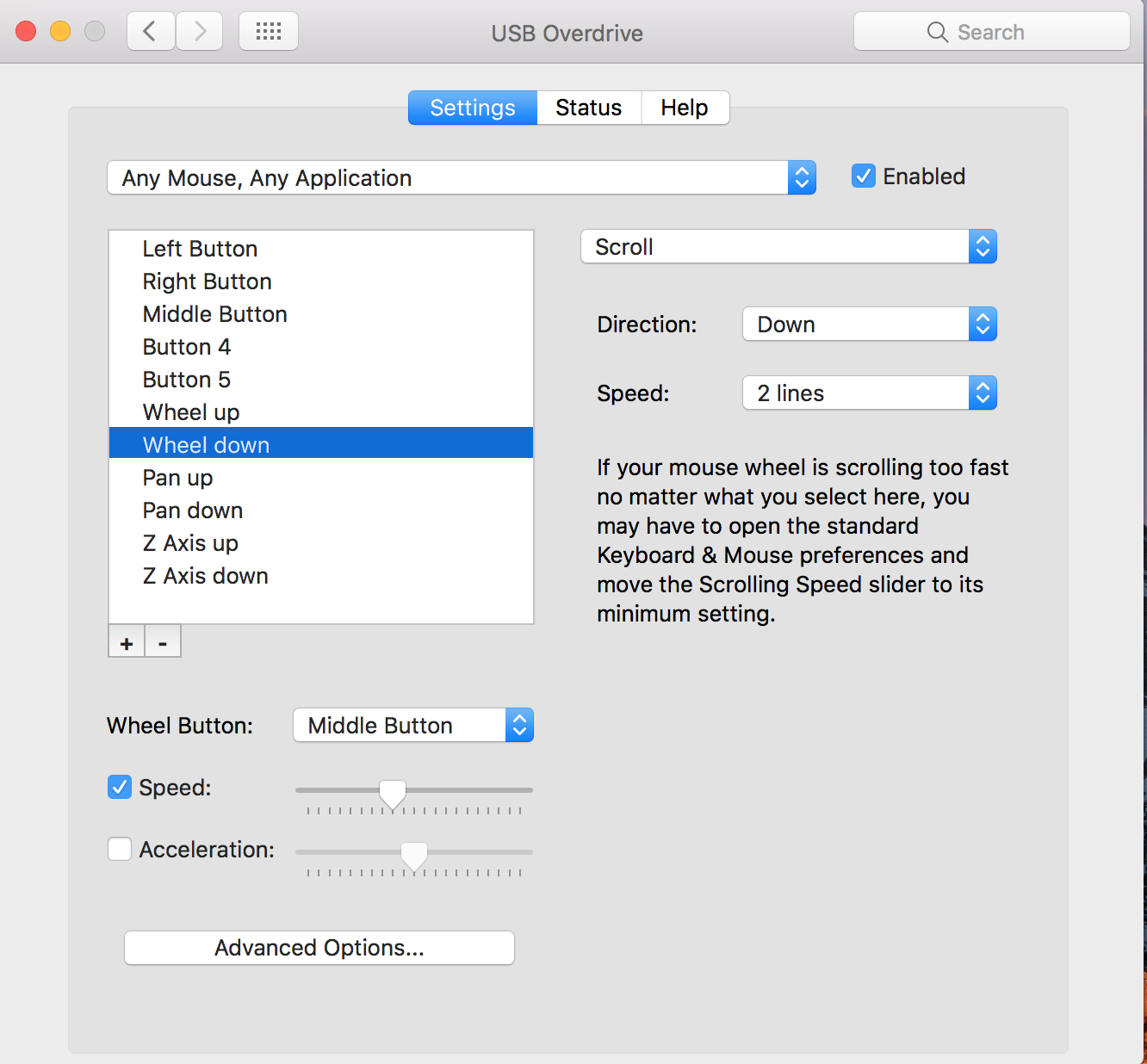
Task: Click the magnifying glass search icon
Action: 937,32
